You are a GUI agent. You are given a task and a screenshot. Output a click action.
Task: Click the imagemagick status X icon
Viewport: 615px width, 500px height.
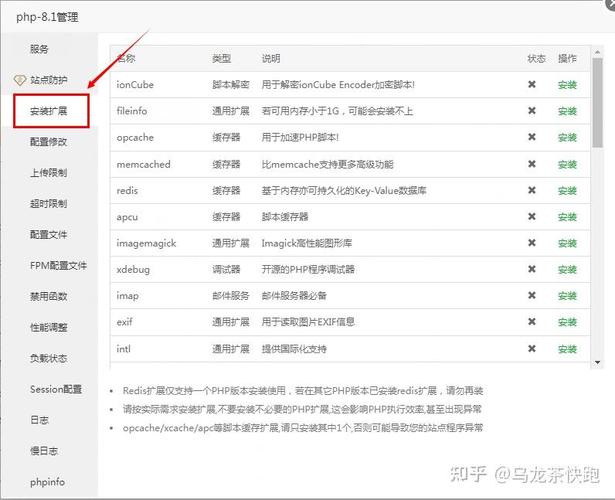[532, 243]
